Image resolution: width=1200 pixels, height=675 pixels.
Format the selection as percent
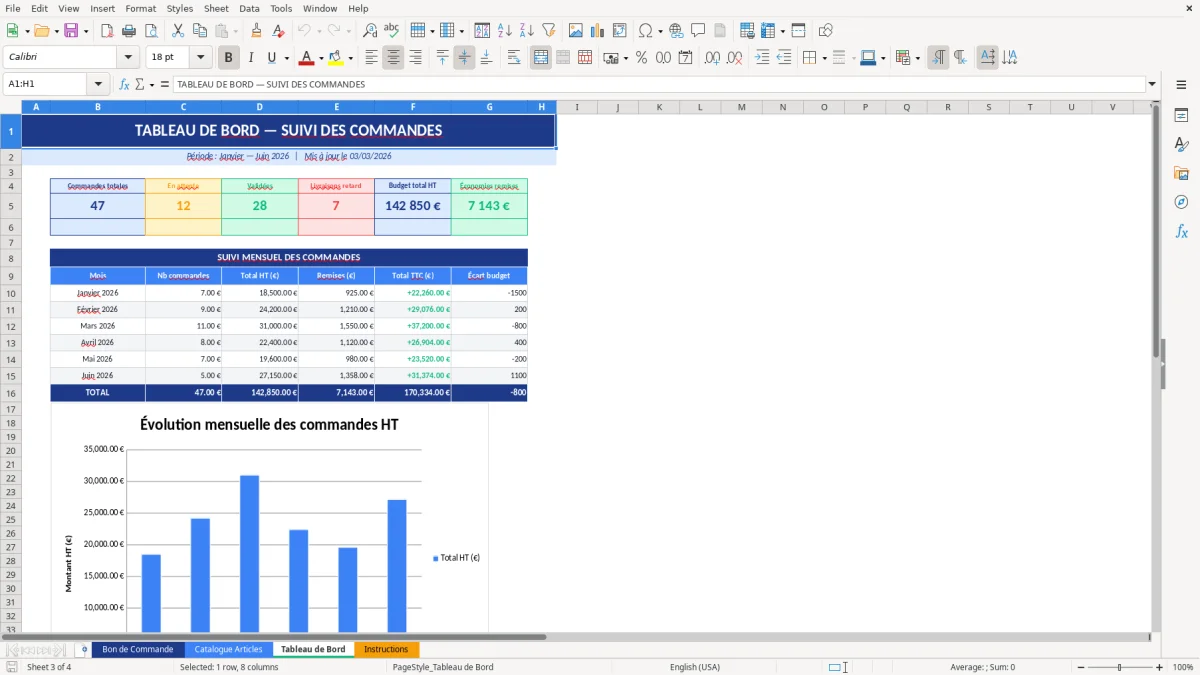pos(642,57)
